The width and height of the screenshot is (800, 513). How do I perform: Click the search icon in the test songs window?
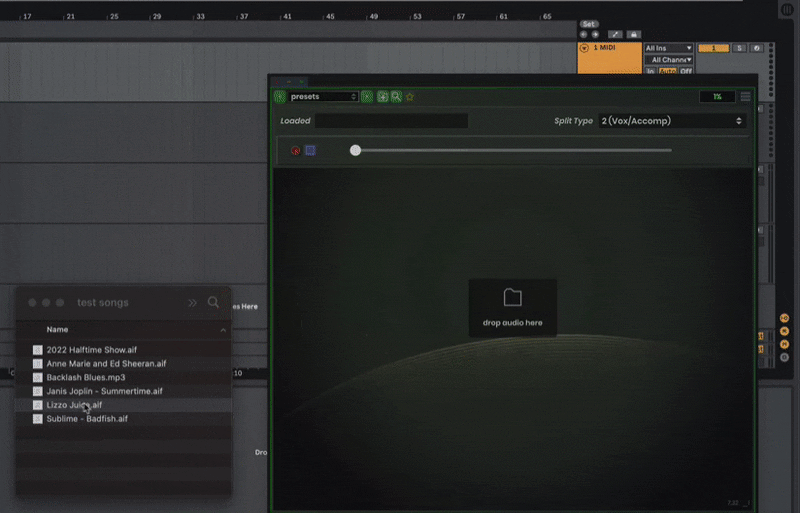coord(213,302)
